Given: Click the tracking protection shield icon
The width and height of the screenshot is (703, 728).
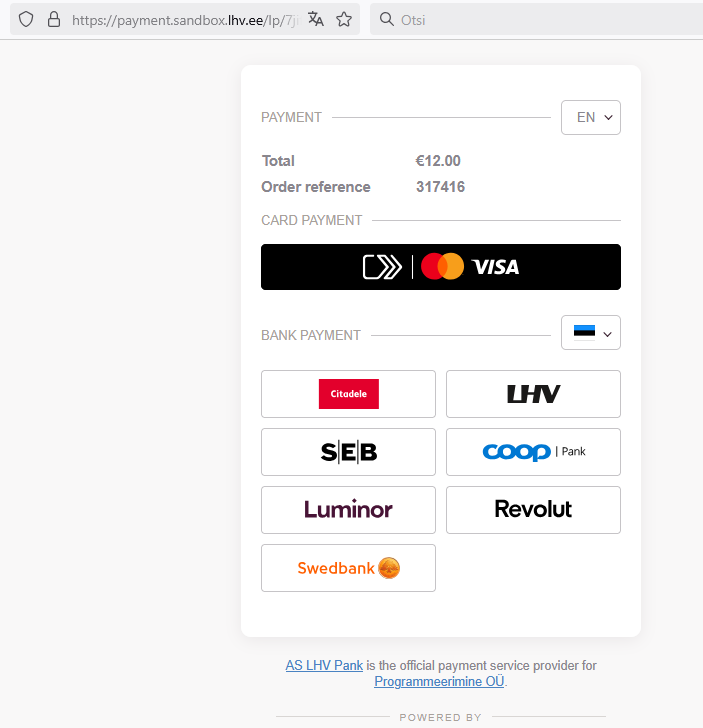Looking at the screenshot, I should (26, 19).
